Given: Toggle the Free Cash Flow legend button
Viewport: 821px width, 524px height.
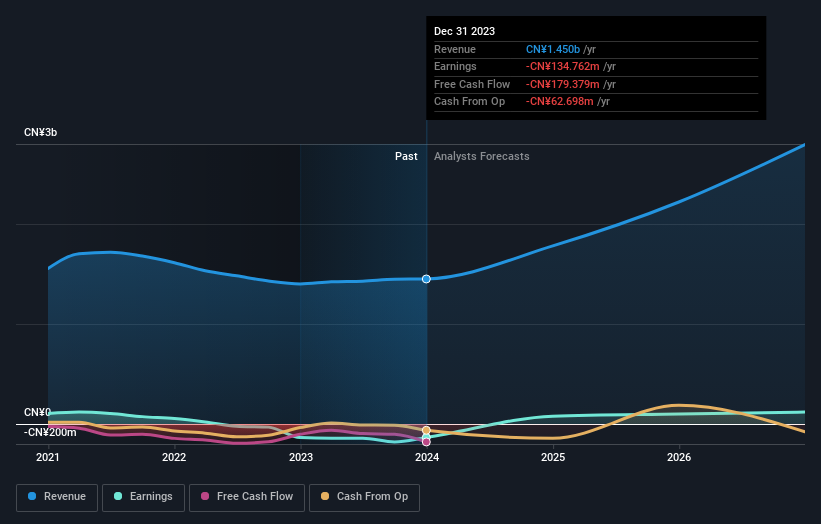Looking at the screenshot, I should (x=247, y=497).
